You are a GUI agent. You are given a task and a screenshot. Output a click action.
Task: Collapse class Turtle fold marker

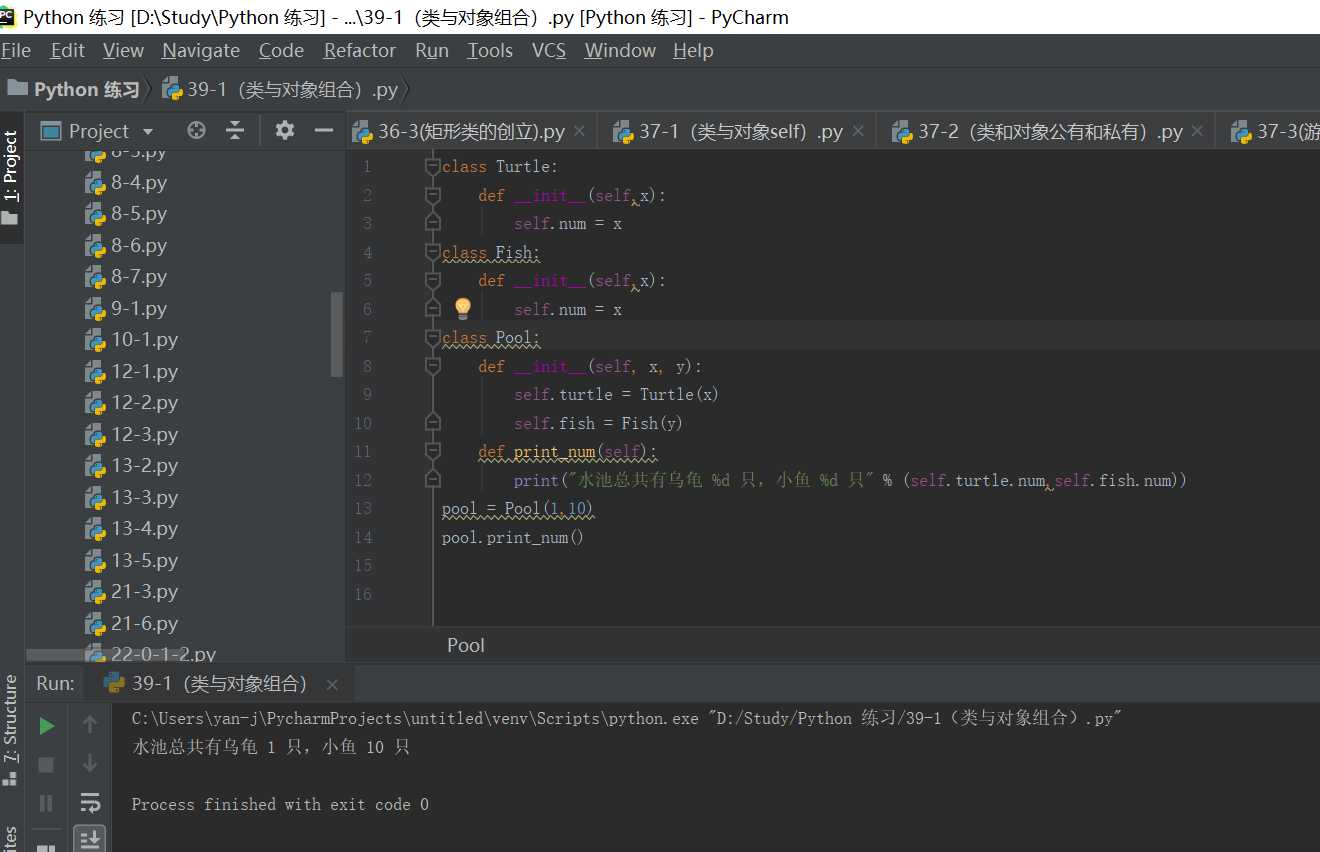pyautogui.click(x=432, y=166)
